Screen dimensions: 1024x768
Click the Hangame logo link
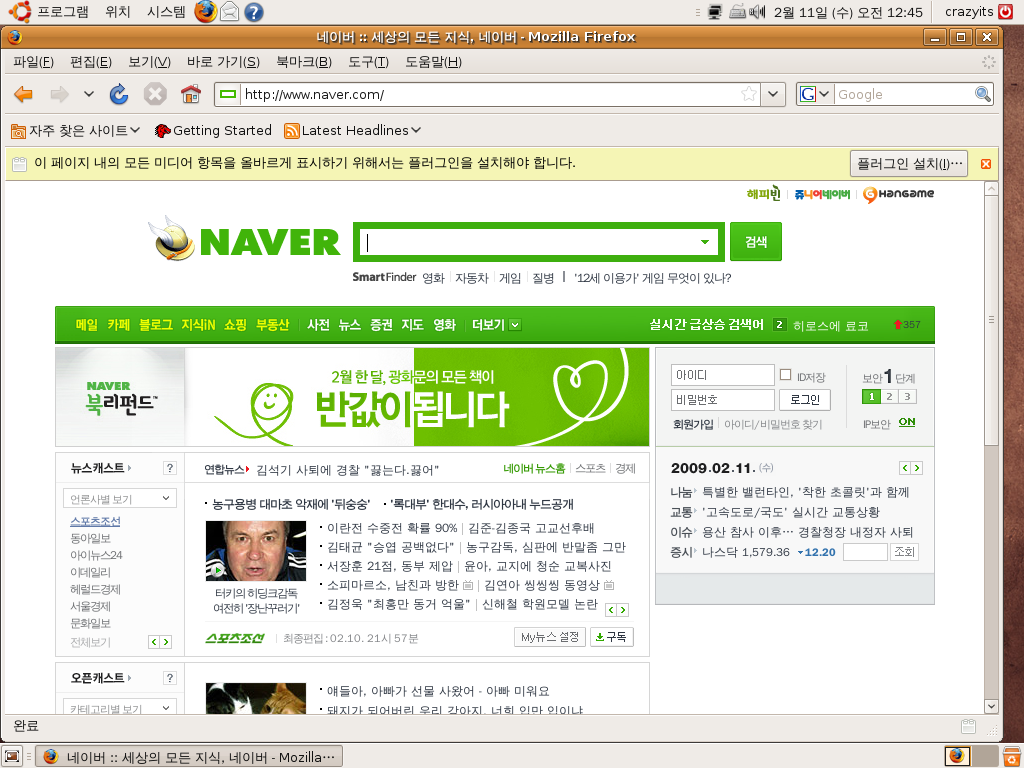pyautogui.click(x=899, y=194)
